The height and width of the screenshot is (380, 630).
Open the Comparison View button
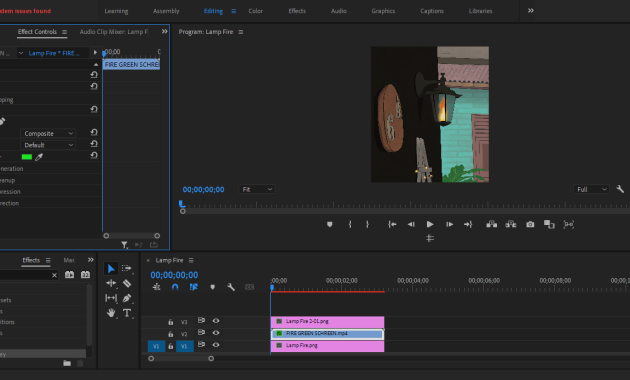click(x=549, y=224)
